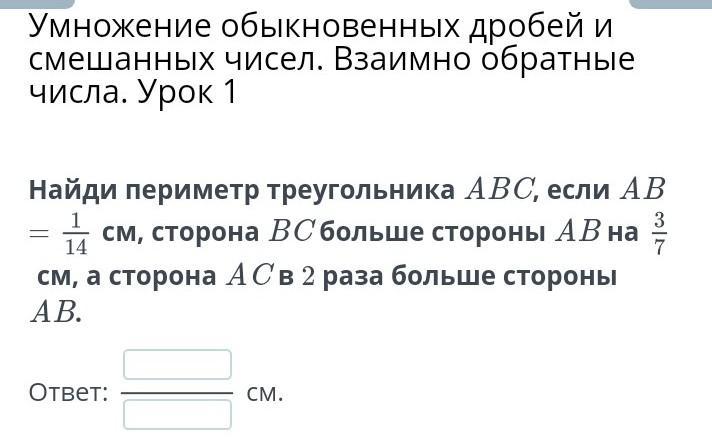The image size is (712, 448).
Task: Click the fraction bar between the answer fields
Action: [177, 393]
